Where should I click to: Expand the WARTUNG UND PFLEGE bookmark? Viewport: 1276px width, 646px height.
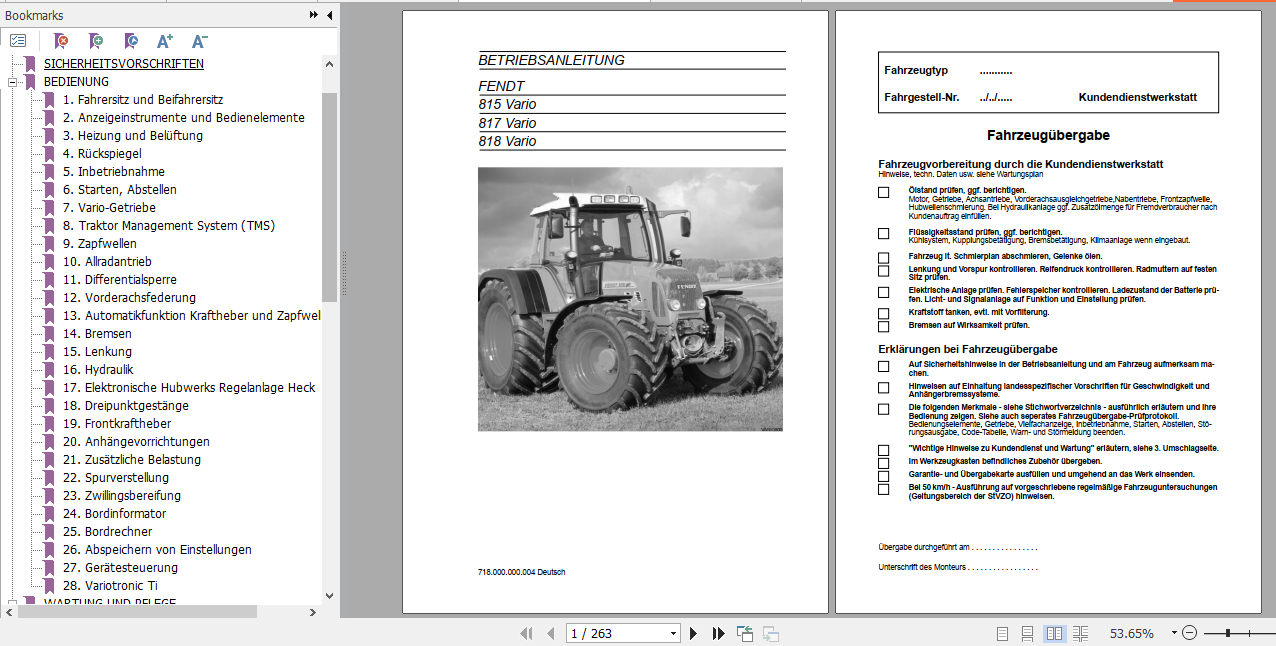[12, 603]
